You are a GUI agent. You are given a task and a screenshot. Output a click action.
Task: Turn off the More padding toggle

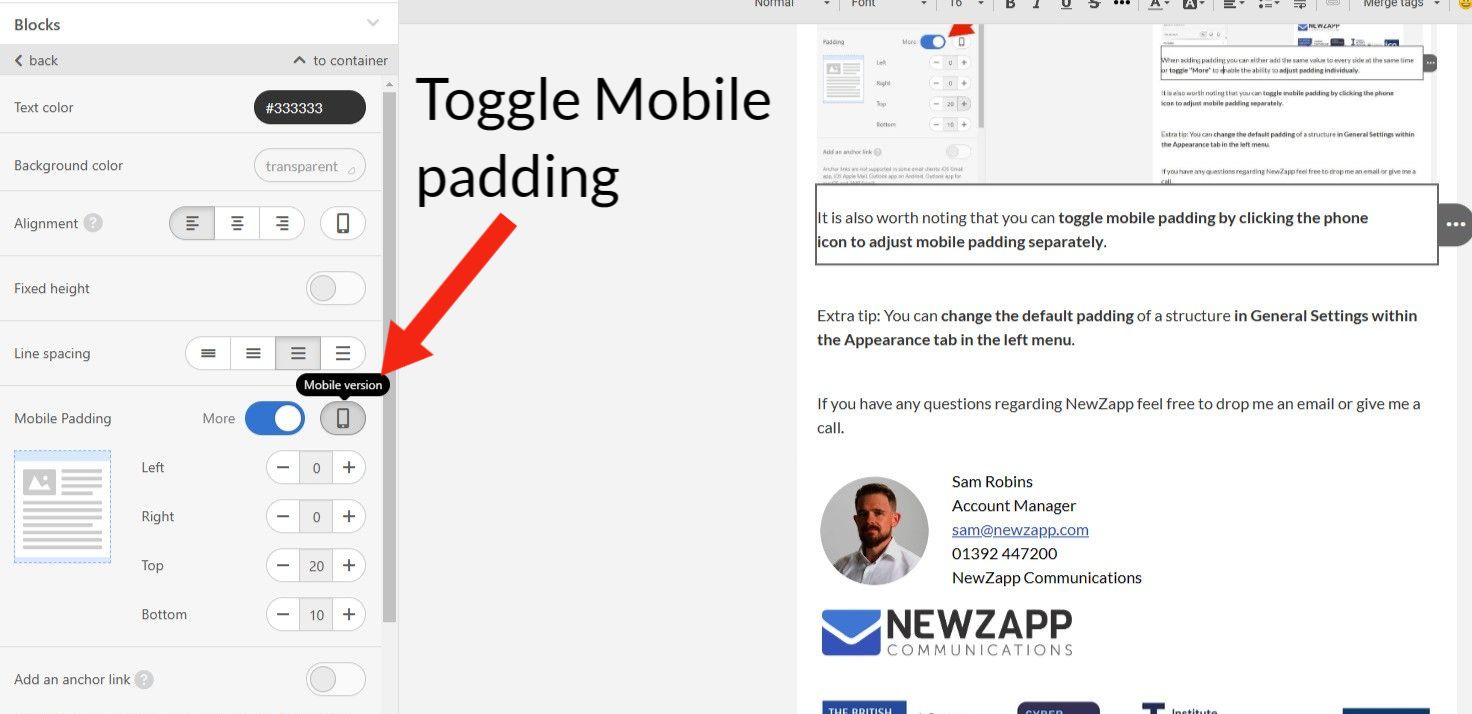pyautogui.click(x=275, y=418)
